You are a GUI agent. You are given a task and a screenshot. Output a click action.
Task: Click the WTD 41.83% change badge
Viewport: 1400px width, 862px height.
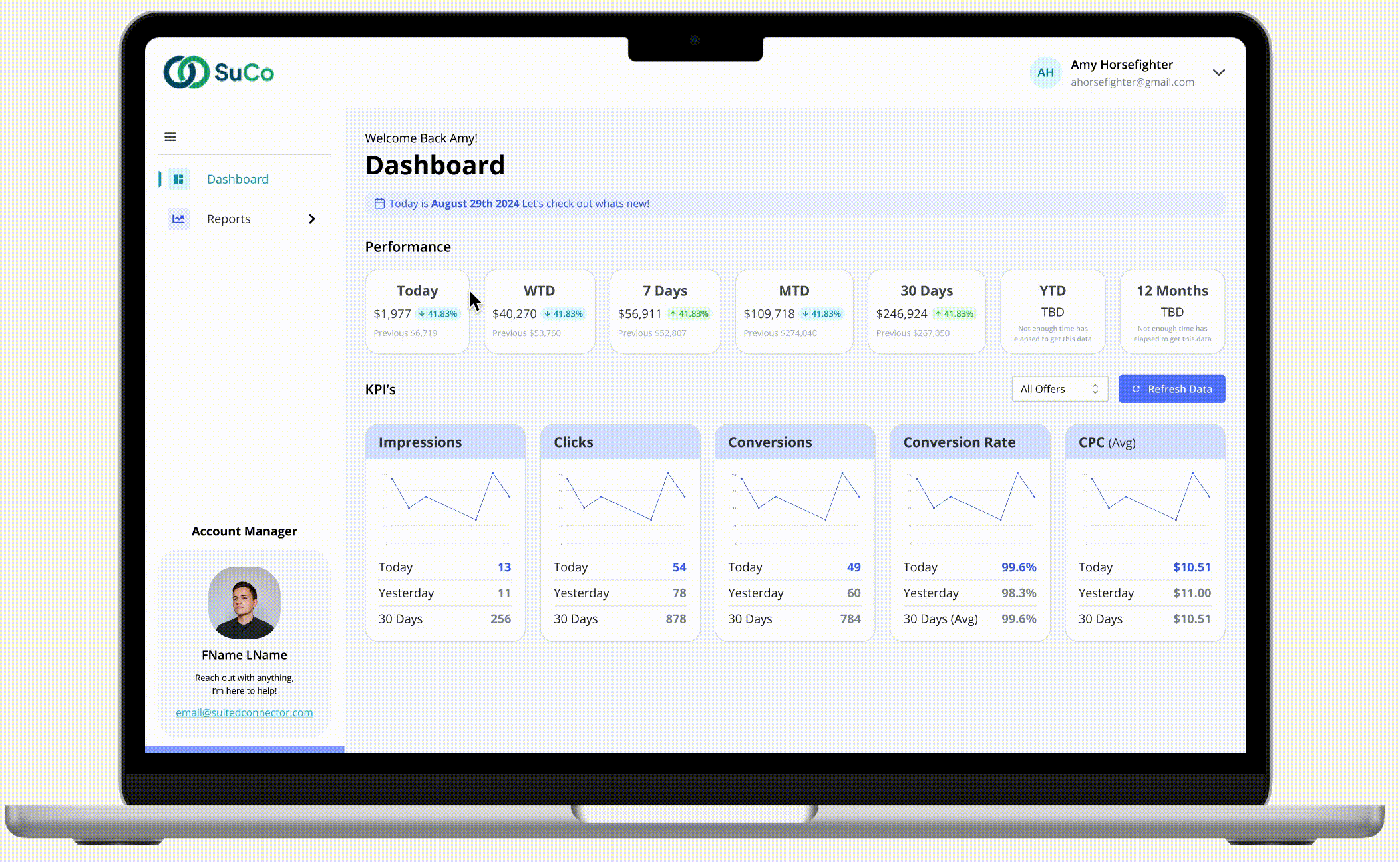pyautogui.click(x=564, y=313)
